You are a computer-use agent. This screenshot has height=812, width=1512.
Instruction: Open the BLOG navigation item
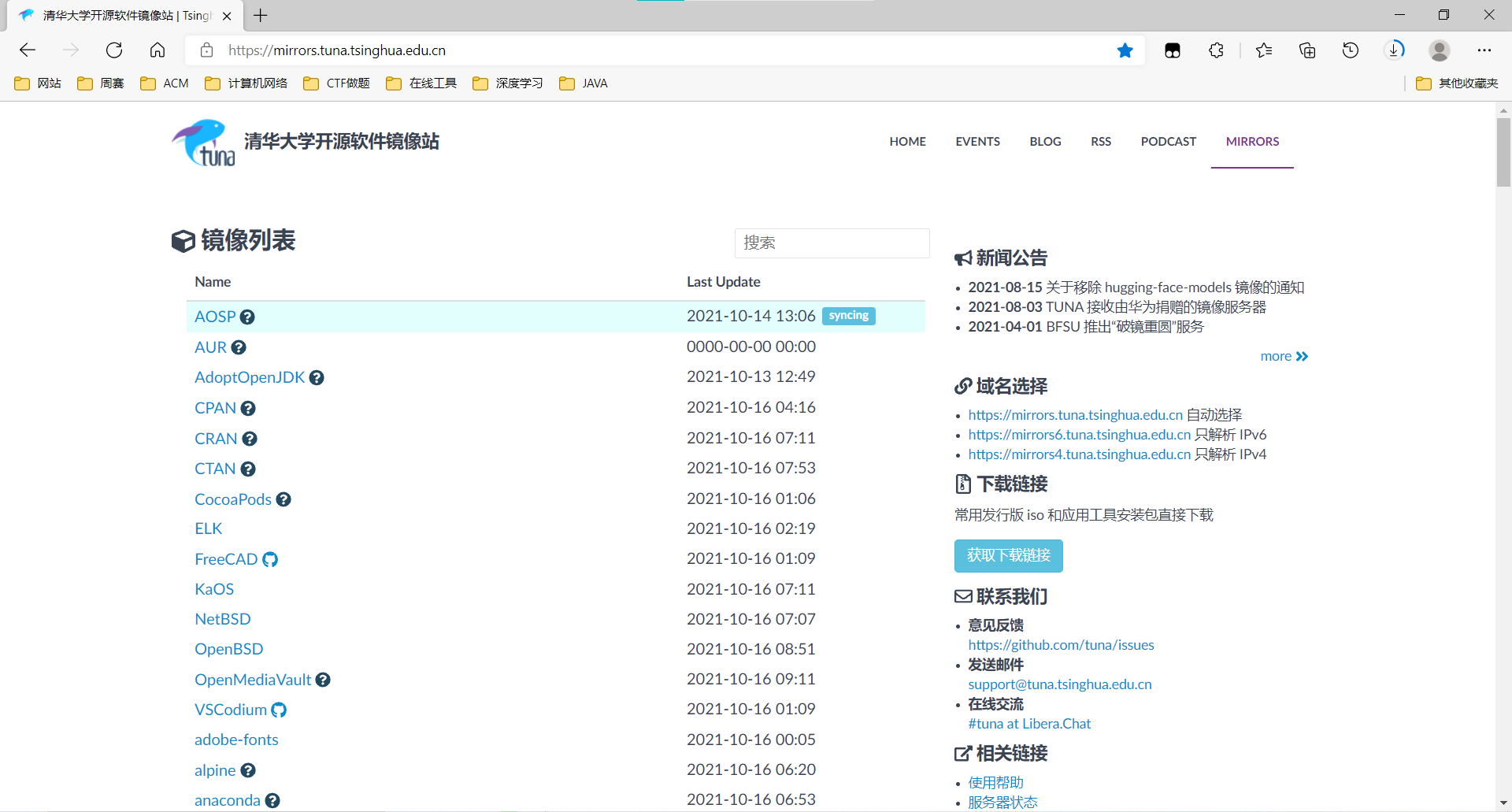[x=1046, y=142]
